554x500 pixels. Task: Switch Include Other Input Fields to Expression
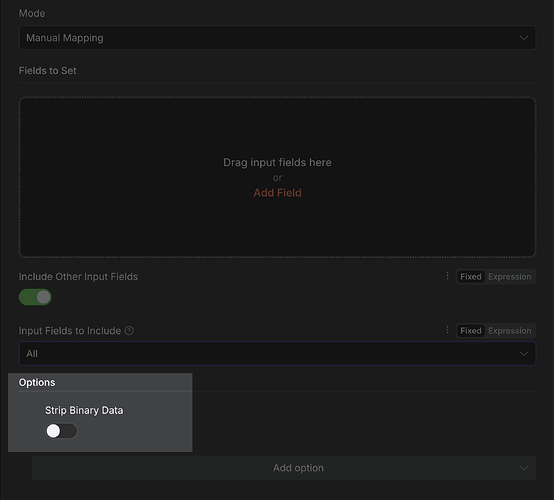[x=509, y=277]
